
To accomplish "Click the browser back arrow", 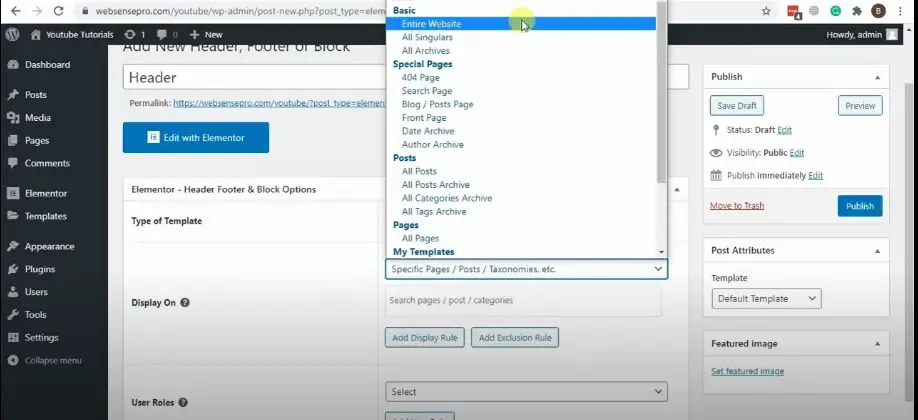I will pyautogui.click(x=15, y=11).
